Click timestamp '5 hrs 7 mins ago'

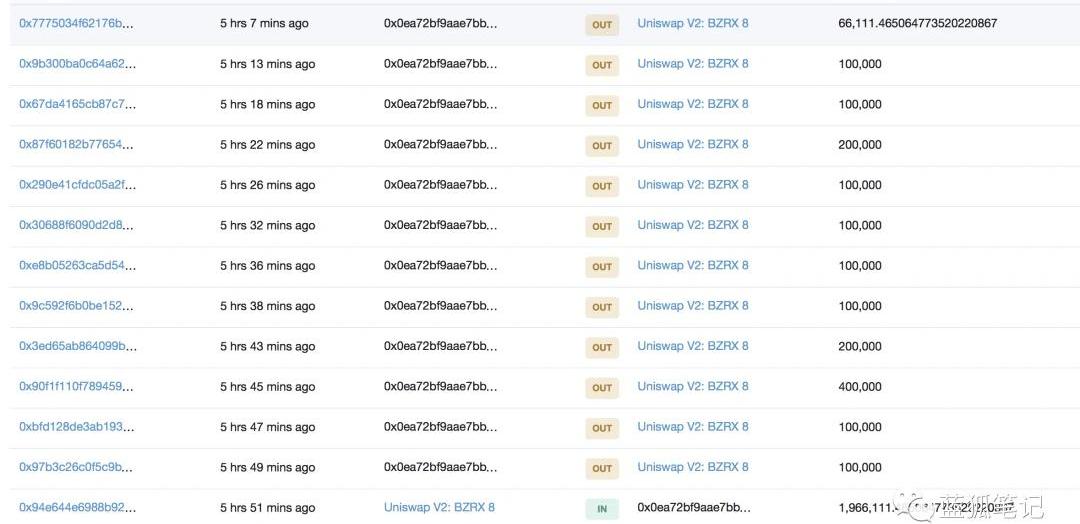[264, 23]
